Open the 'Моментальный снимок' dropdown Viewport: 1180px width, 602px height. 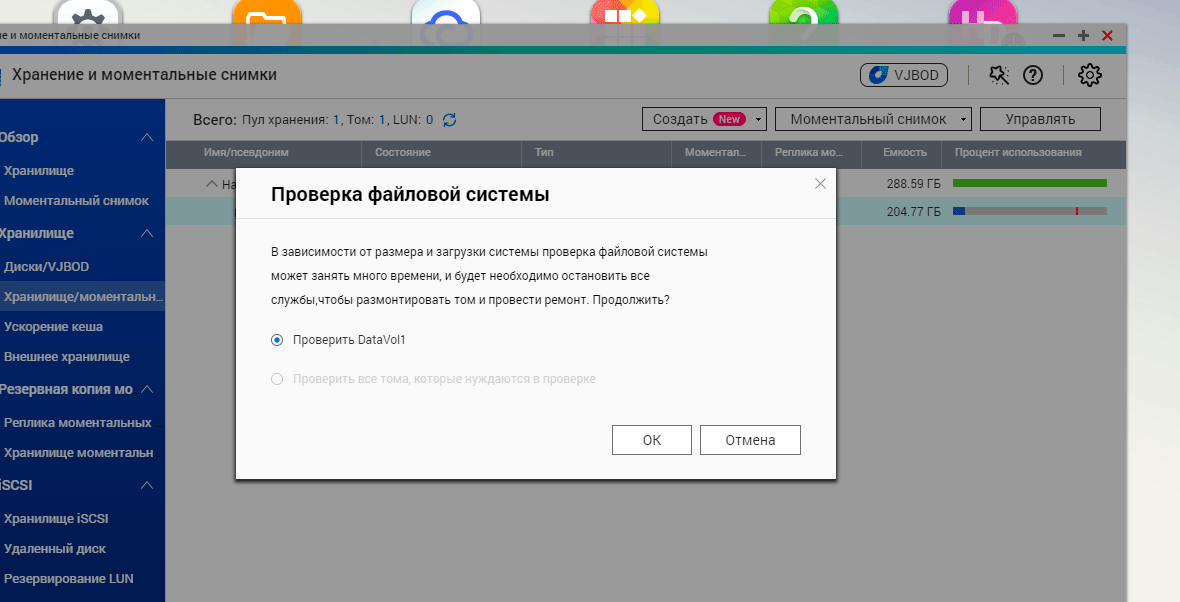[x=873, y=119]
